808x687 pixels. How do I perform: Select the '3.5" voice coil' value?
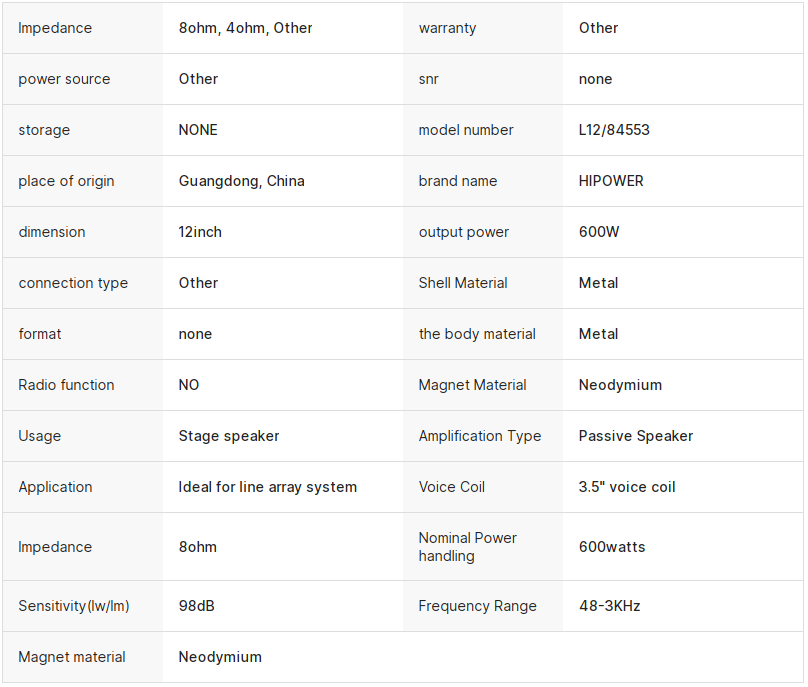(627, 487)
